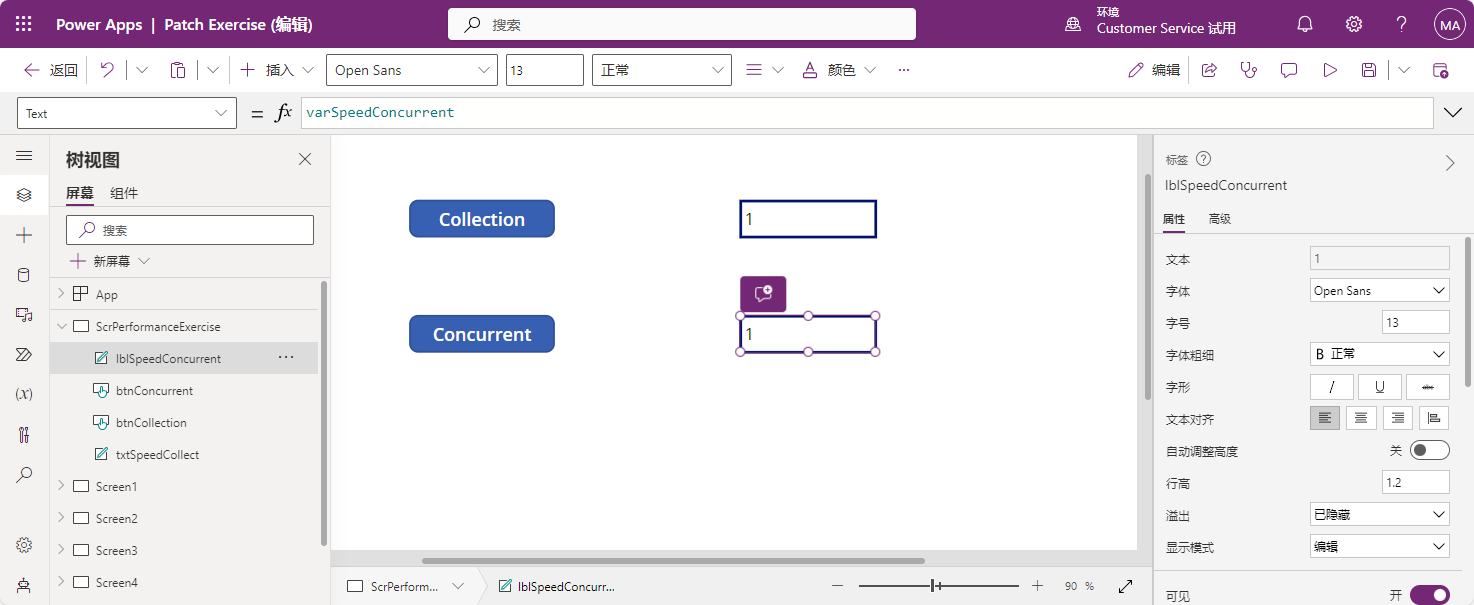Open the new screen dropdown
The height and width of the screenshot is (605, 1474).
[x=144, y=261]
